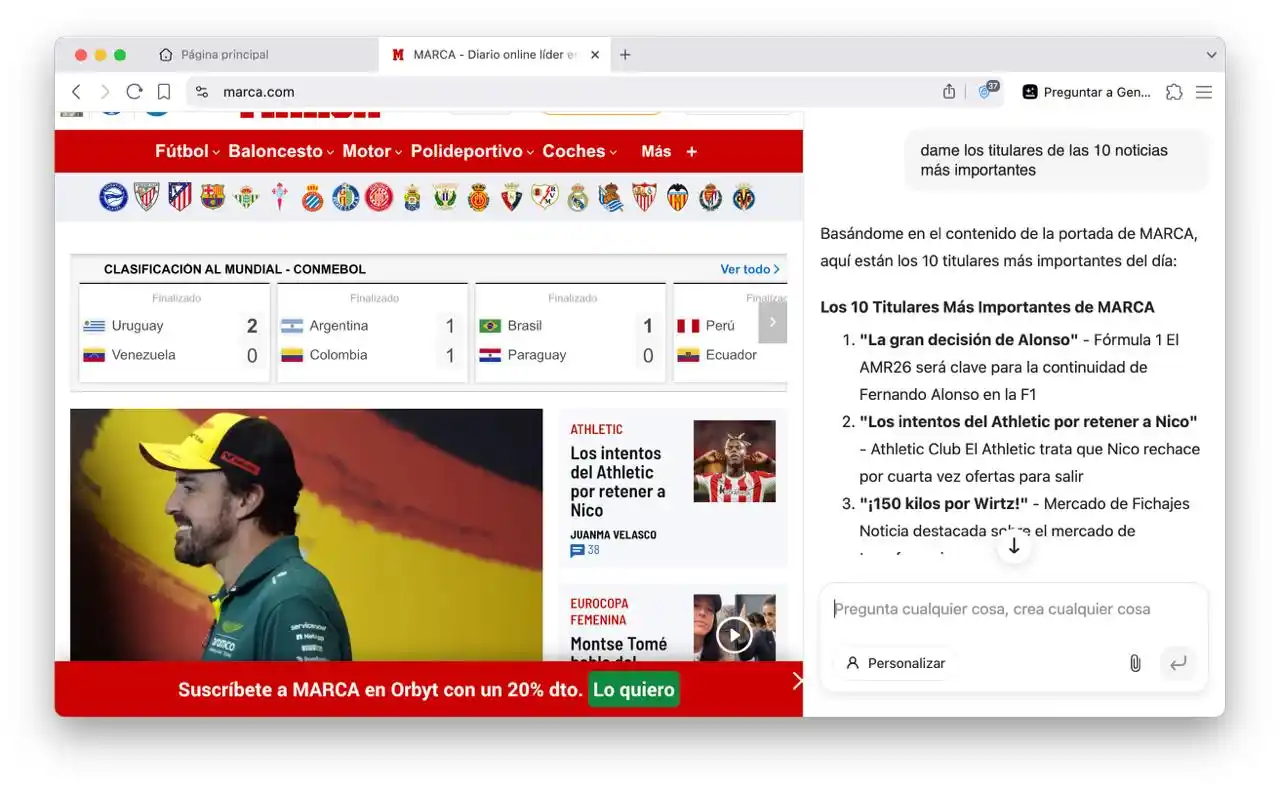Expand the Baloncesto menu
Screen dimensions: 1280x789
(x=281, y=151)
